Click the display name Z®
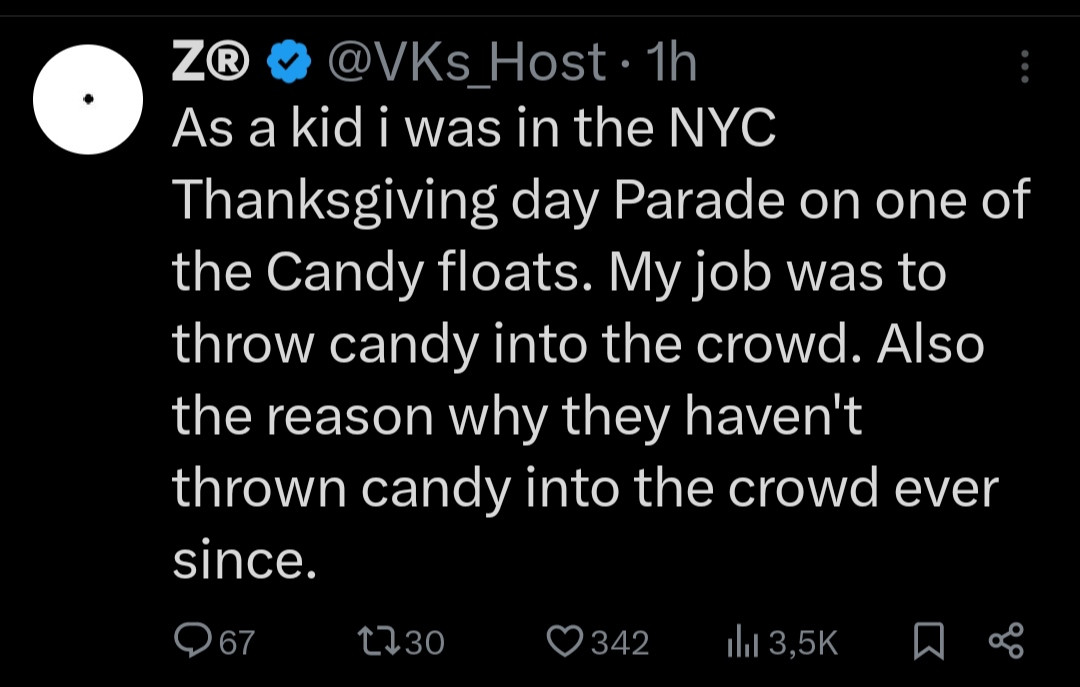This screenshot has width=1080, height=687. tap(211, 63)
